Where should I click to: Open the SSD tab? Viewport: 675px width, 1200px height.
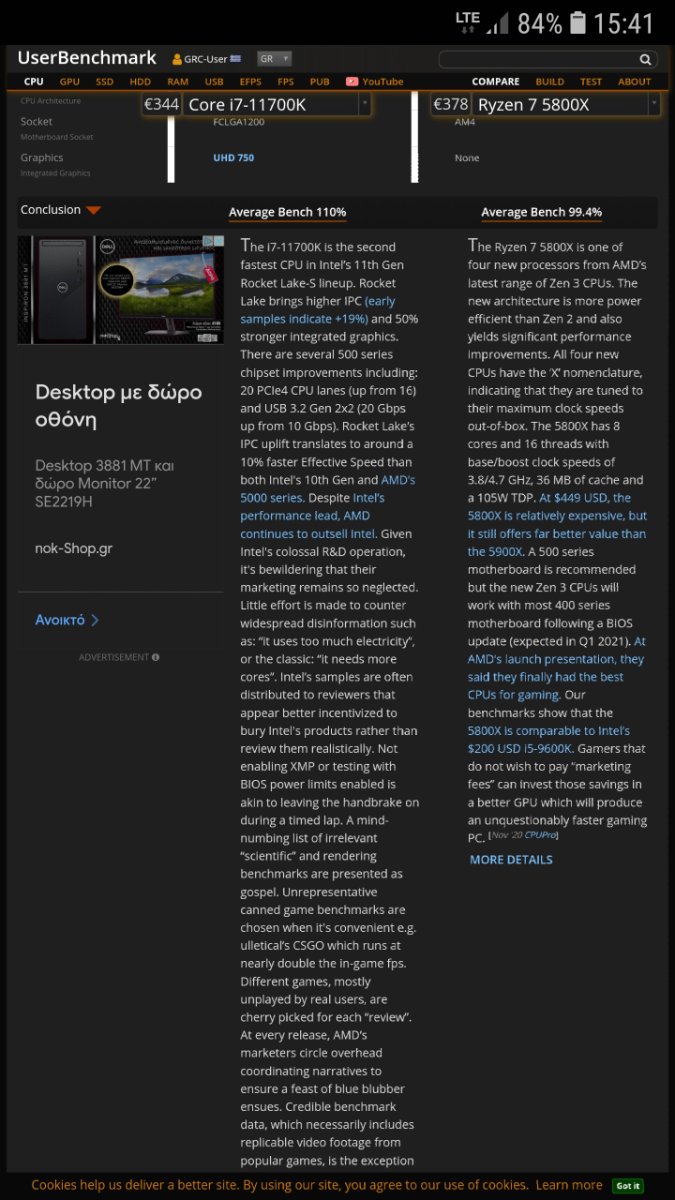[x=104, y=82]
